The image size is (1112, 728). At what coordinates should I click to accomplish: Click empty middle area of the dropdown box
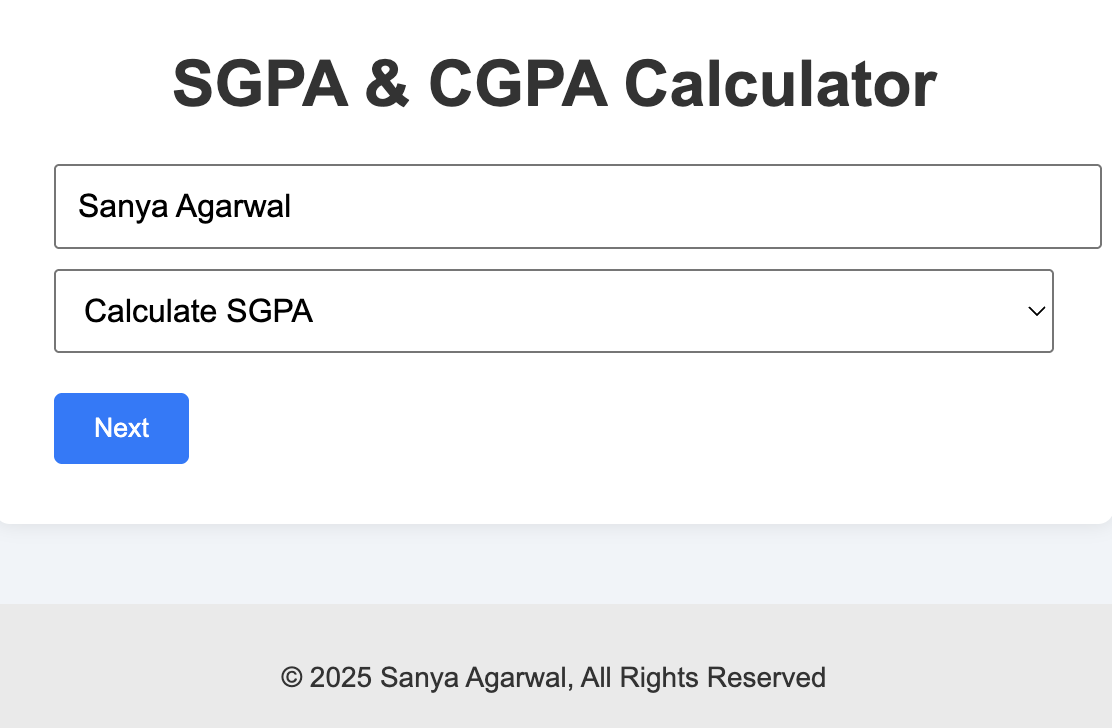tap(650, 311)
